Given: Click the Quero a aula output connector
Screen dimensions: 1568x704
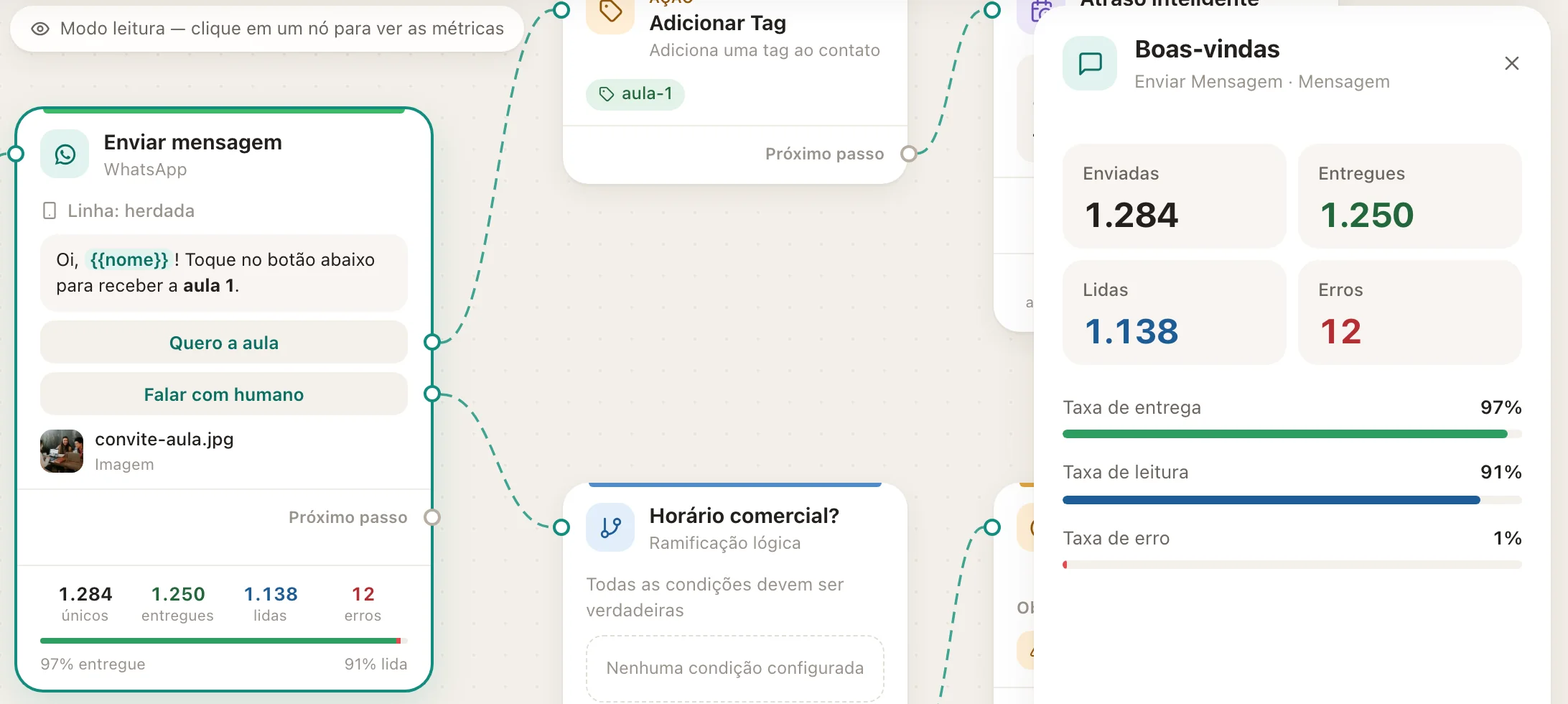Looking at the screenshot, I should pyautogui.click(x=431, y=342).
